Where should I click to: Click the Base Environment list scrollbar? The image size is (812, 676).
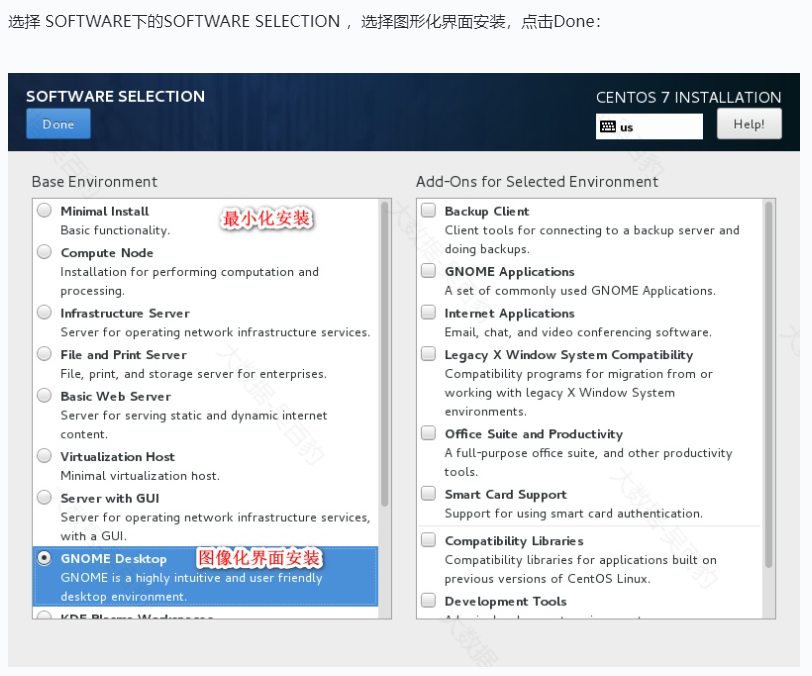click(384, 354)
